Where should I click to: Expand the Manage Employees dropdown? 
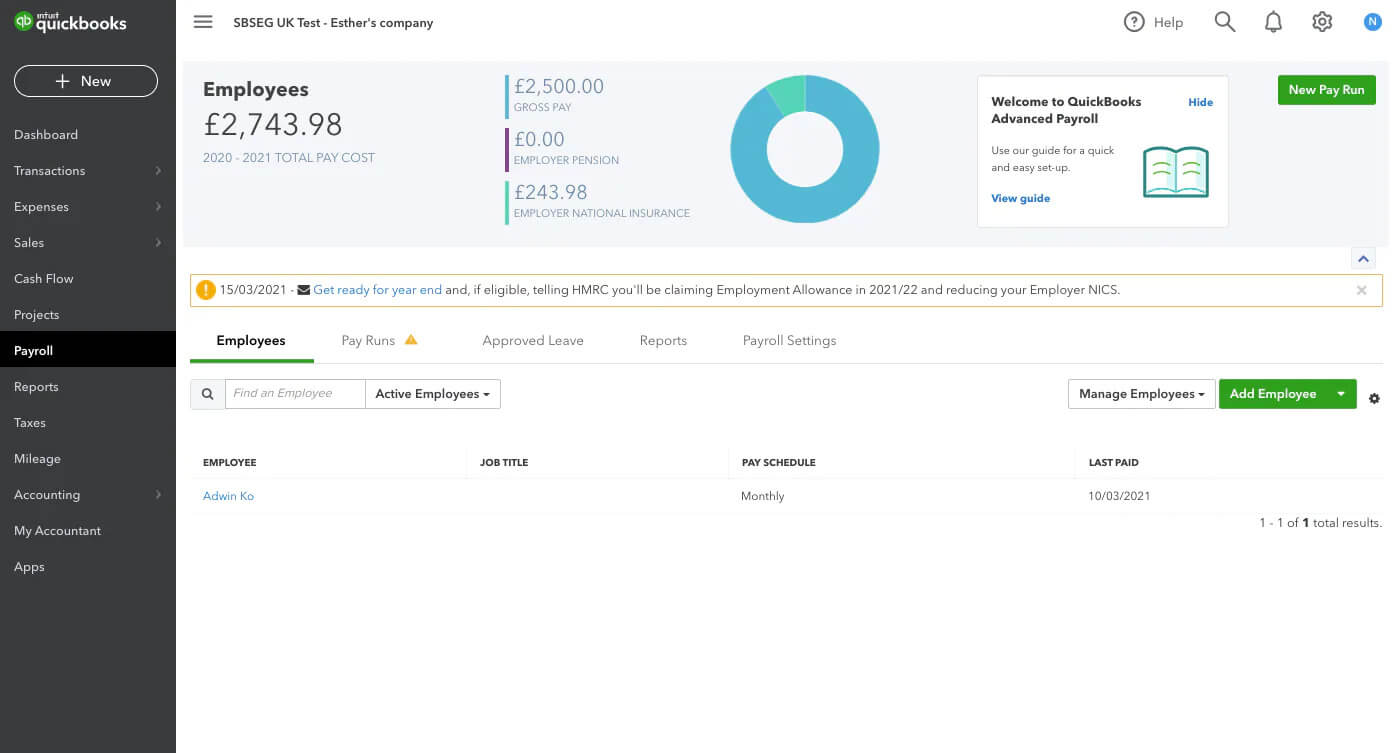(x=1141, y=394)
